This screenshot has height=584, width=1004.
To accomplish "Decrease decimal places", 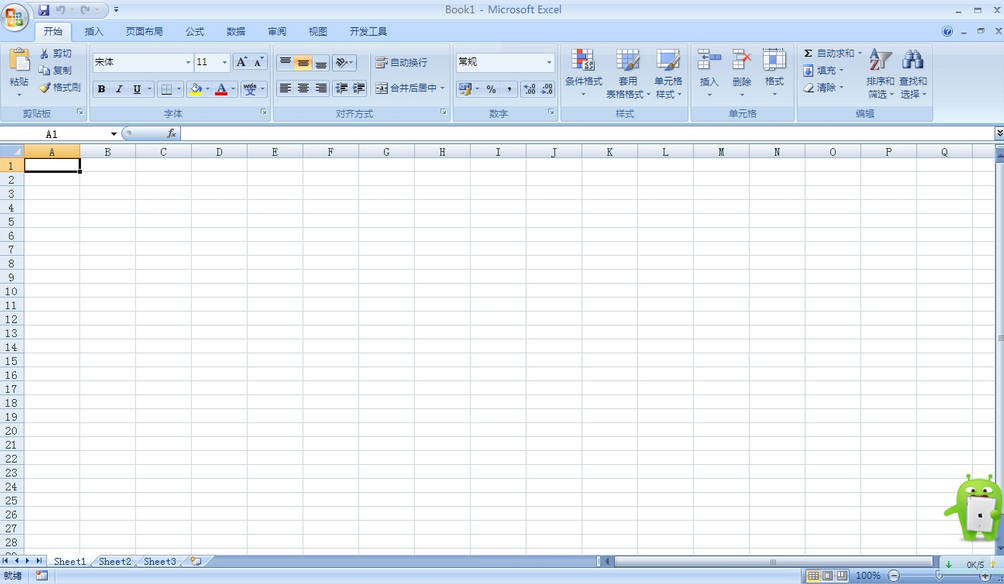I will click(547, 89).
